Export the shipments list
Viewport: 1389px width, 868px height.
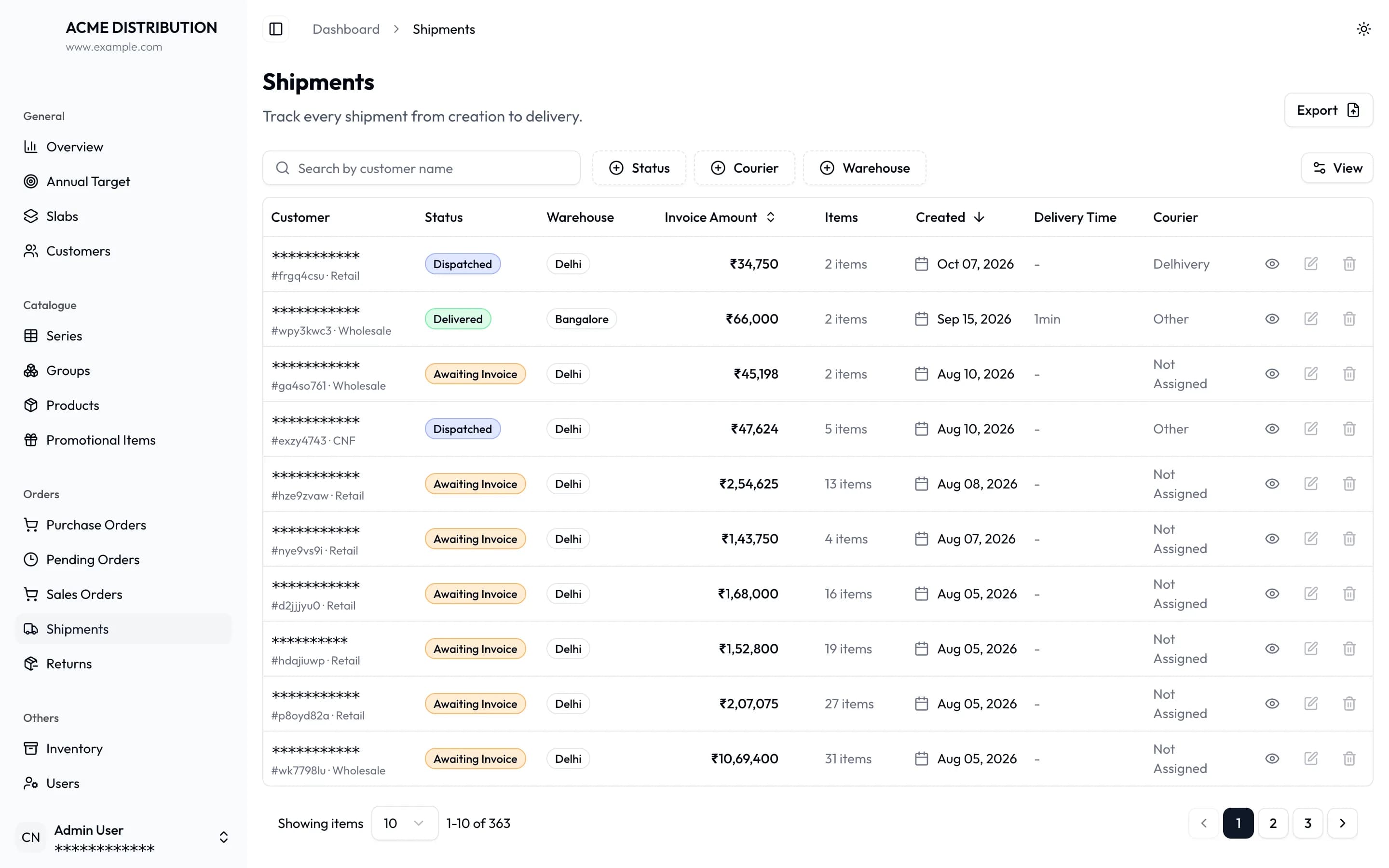[1328, 110]
